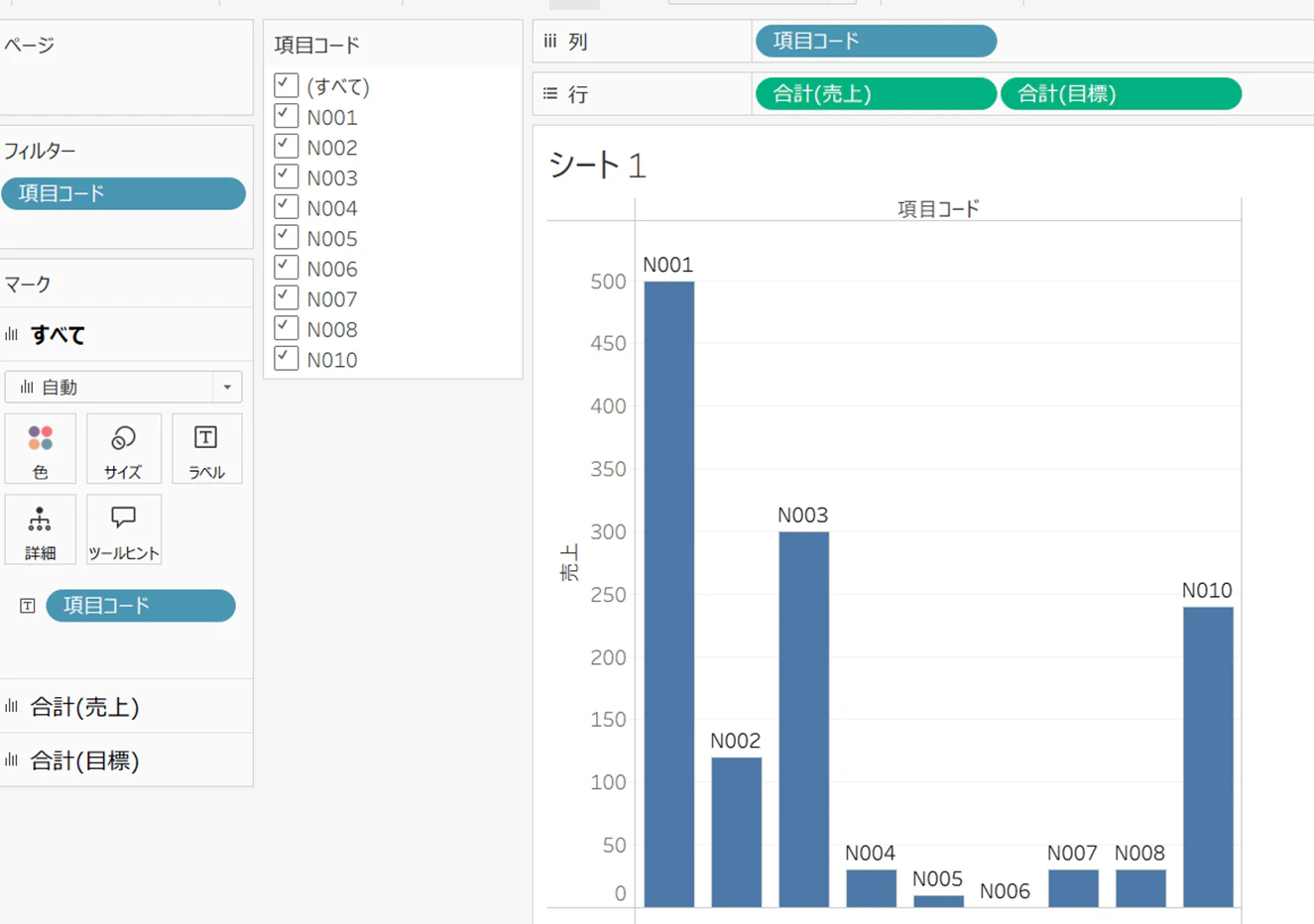Open the Color (色) mark card
This screenshot has height=924, width=1314.
(41, 449)
